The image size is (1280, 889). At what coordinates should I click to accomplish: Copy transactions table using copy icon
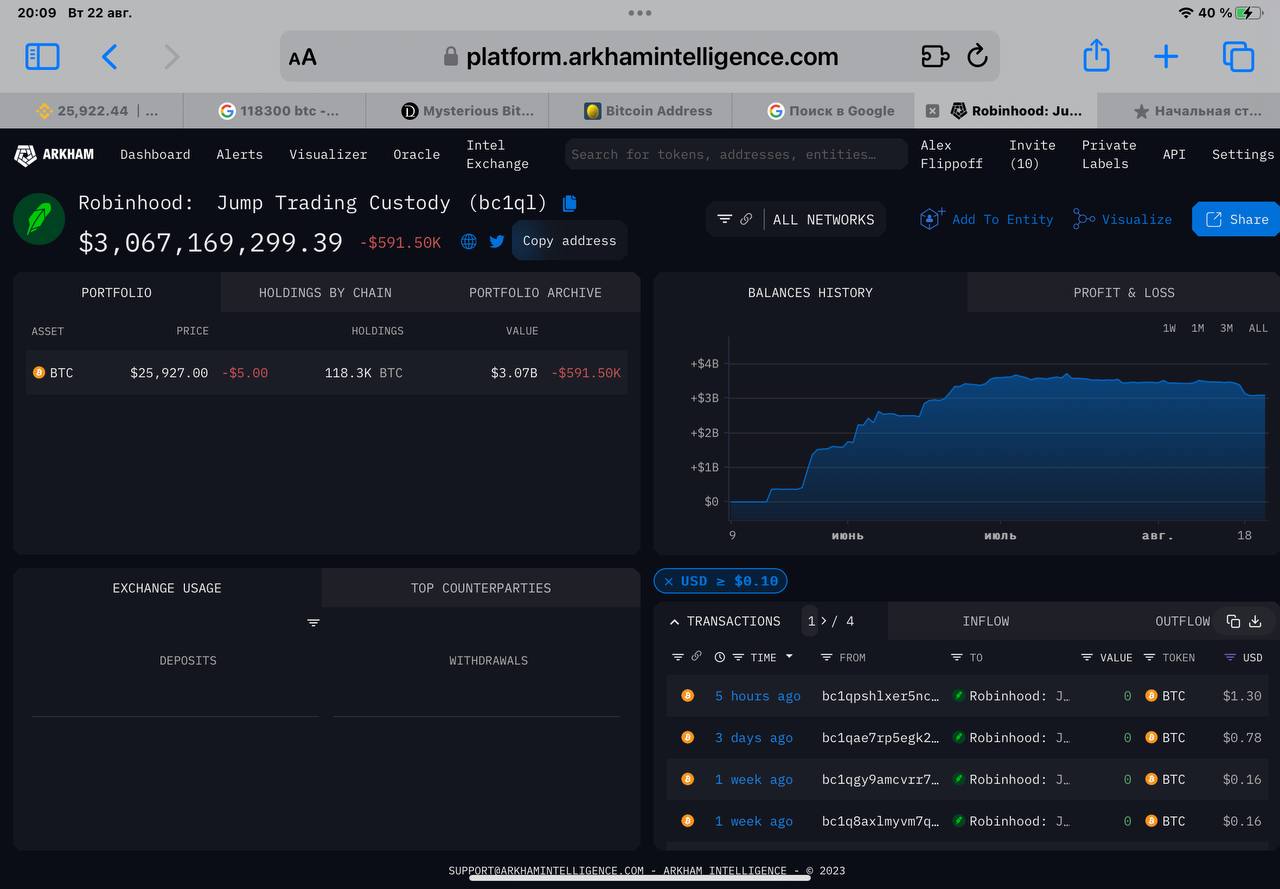click(x=1233, y=621)
